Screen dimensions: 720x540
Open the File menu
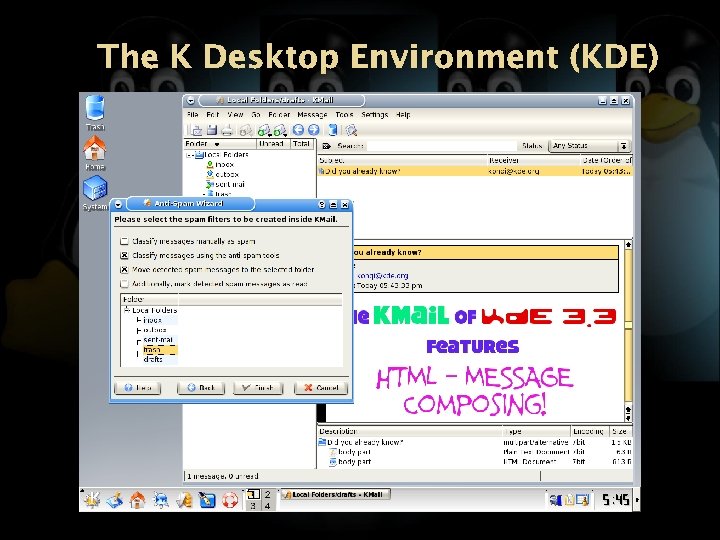click(192, 115)
